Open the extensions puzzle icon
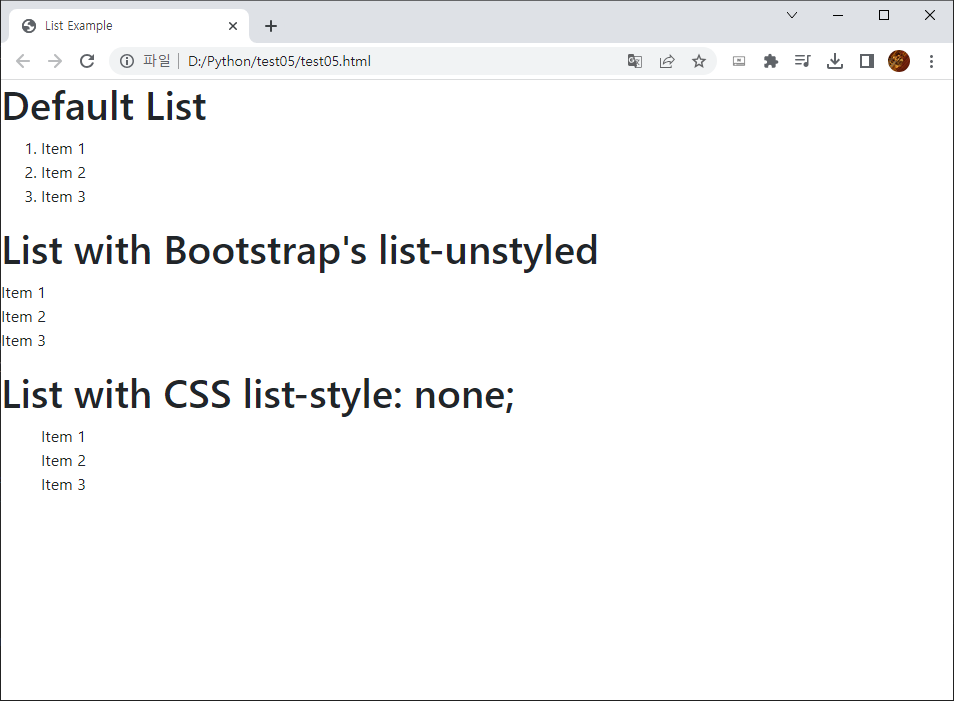954x701 pixels. [x=771, y=61]
